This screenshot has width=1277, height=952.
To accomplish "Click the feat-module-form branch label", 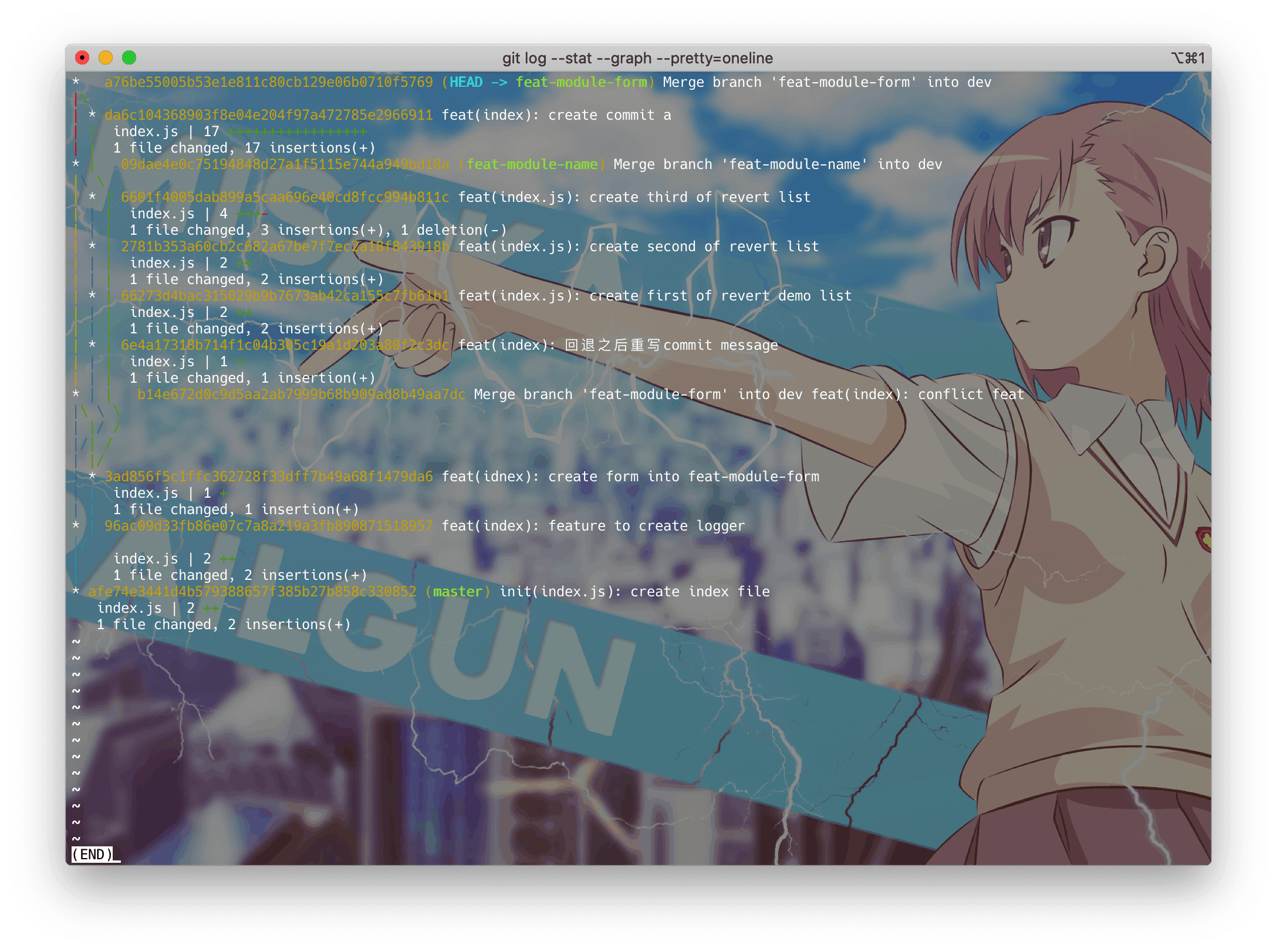I will click(582, 82).
